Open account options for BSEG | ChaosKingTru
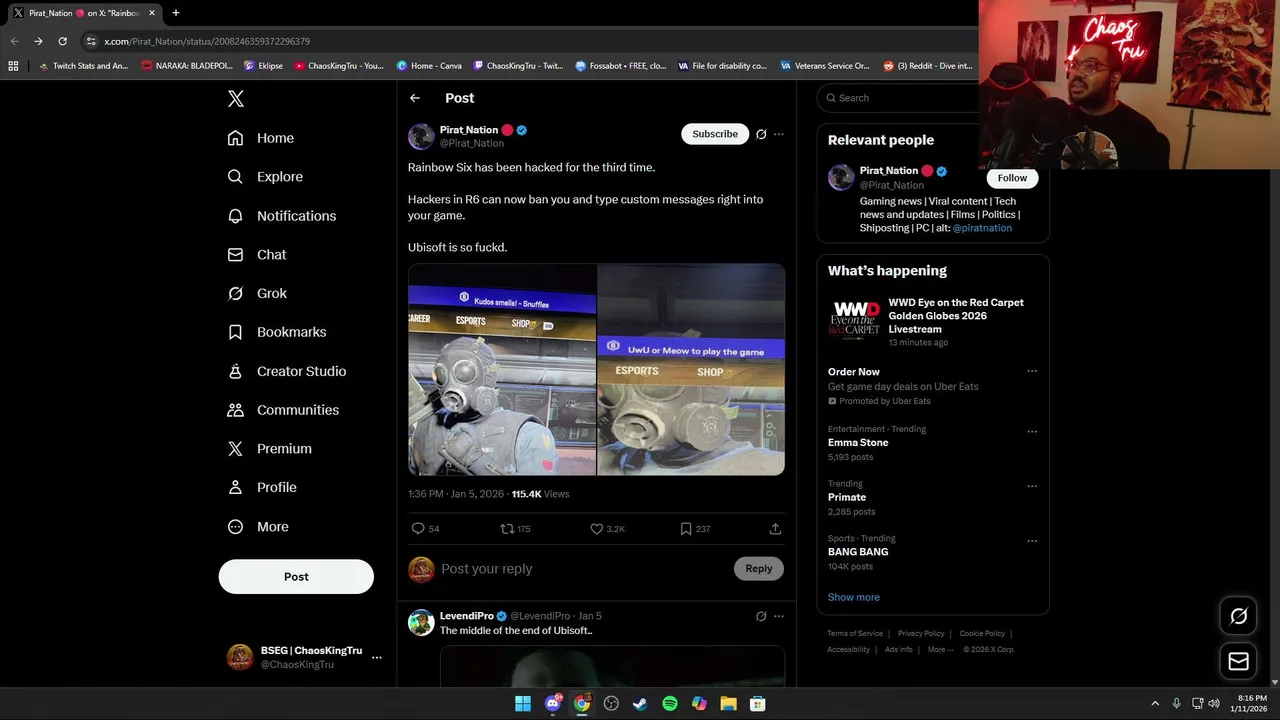 [376, 657]
